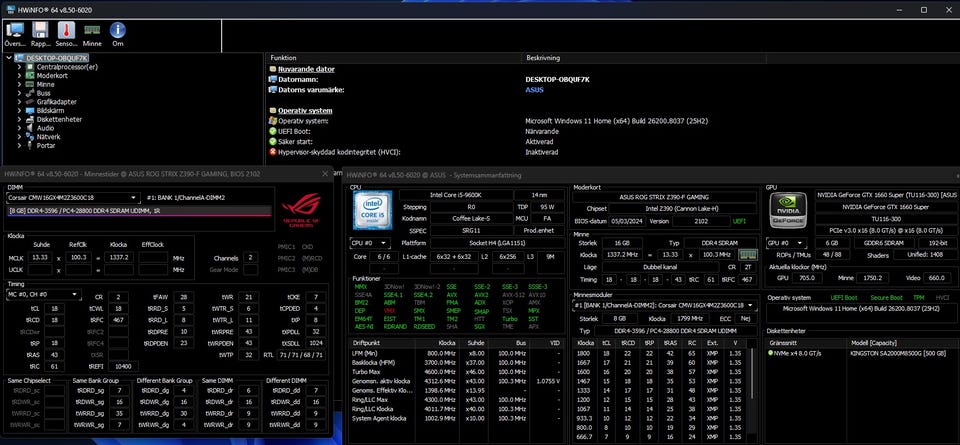Click the red VMX feature label

[x=389, y=310]
